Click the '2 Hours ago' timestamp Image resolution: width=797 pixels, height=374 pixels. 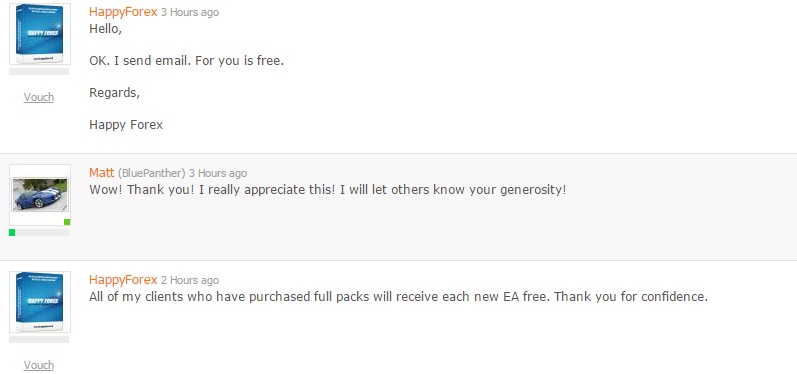coord(190,280)
